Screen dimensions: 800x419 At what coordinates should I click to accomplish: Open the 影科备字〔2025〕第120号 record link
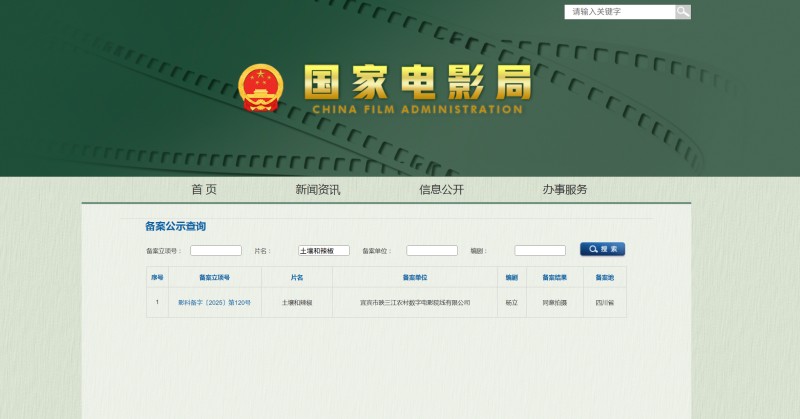pos(214,302)
